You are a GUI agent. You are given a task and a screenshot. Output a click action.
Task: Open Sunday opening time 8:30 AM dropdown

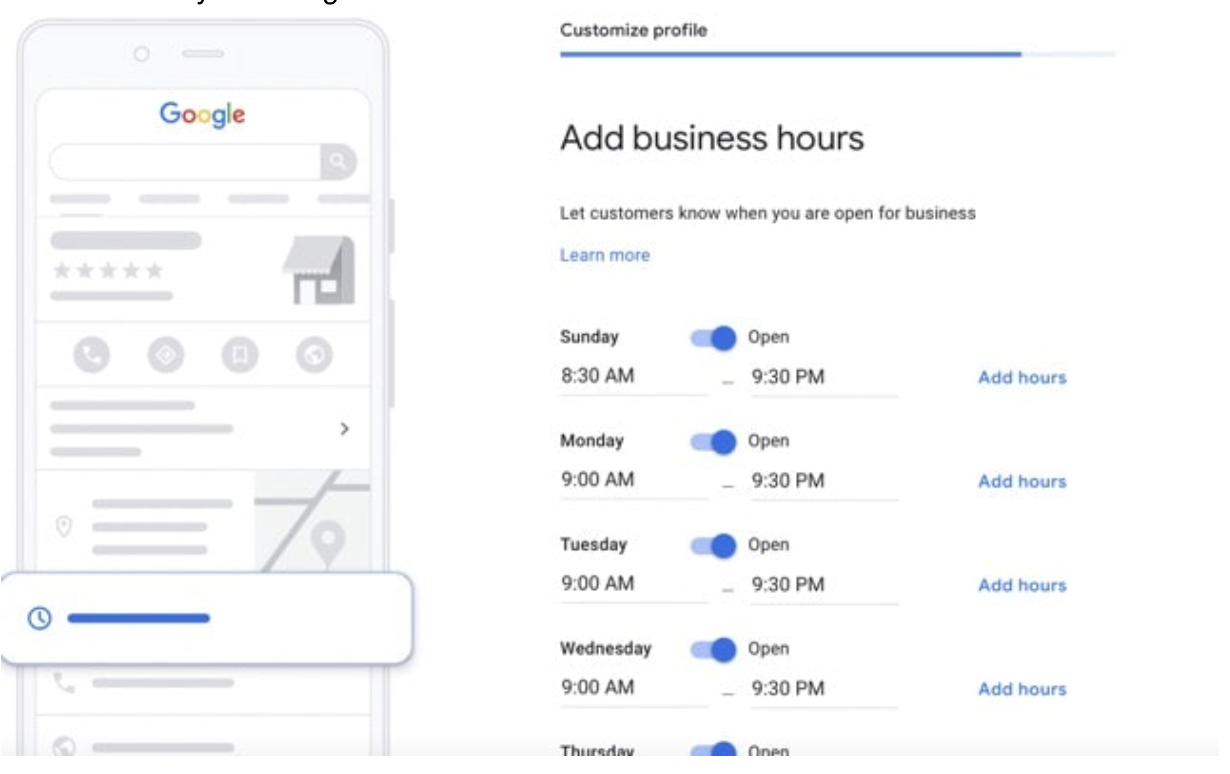tap(633, 378)
